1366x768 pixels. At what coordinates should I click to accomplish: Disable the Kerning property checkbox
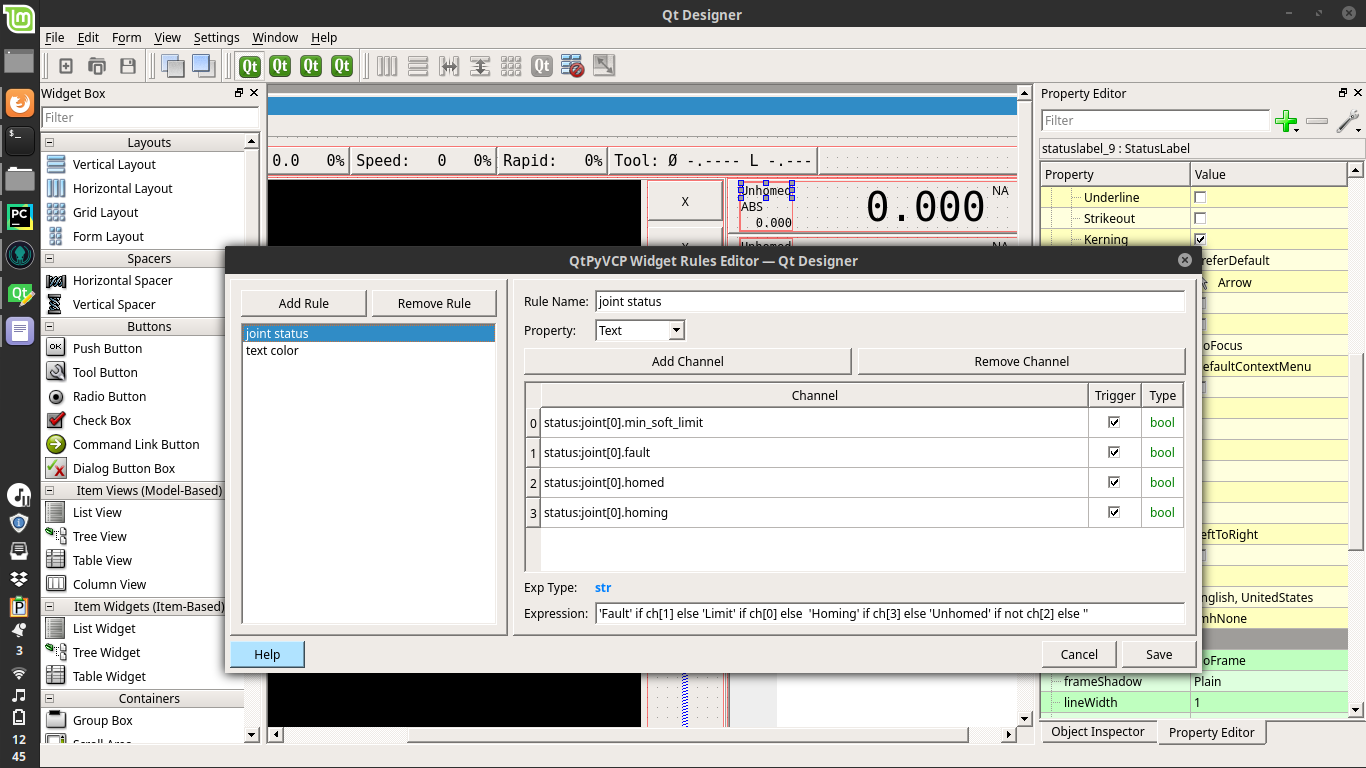coord(1200,239)
